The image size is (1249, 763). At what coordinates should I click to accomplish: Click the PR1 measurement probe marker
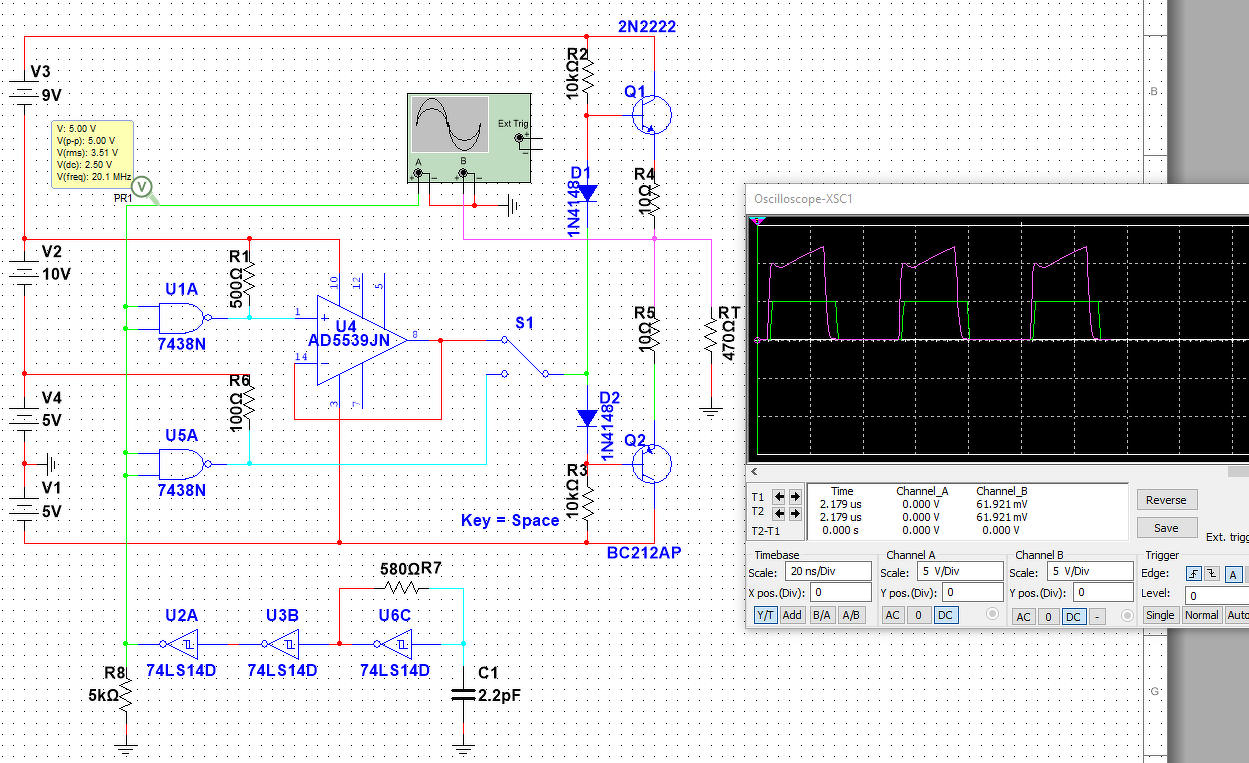[142, 186]
